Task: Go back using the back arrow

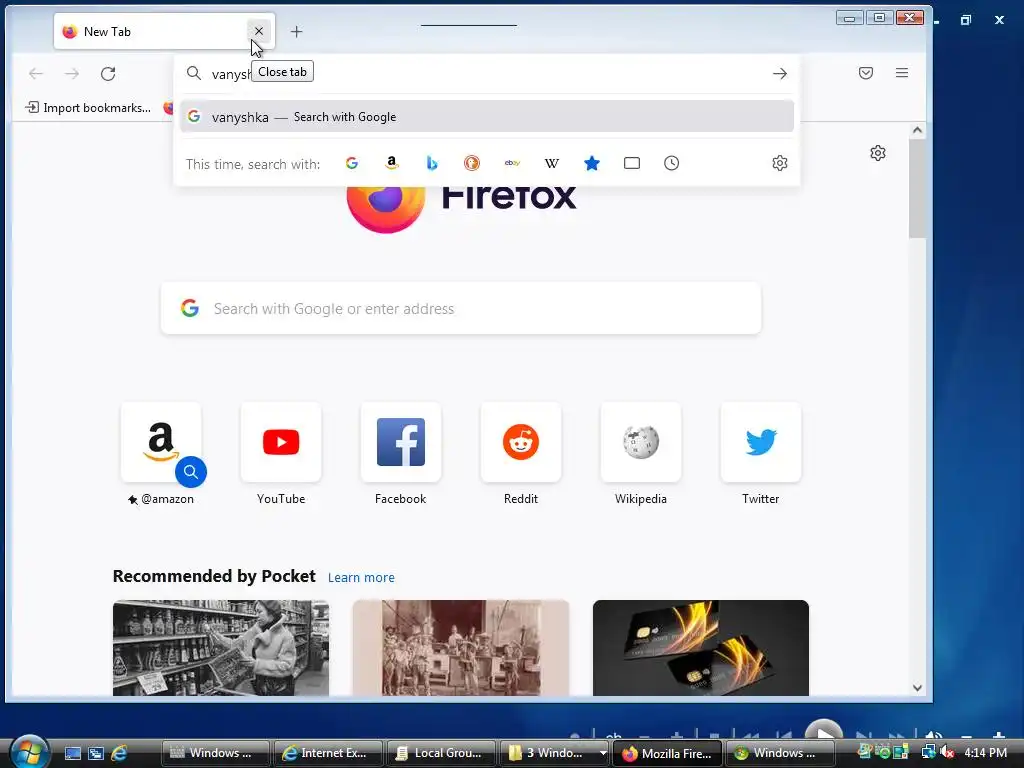Action: [36, 74]
